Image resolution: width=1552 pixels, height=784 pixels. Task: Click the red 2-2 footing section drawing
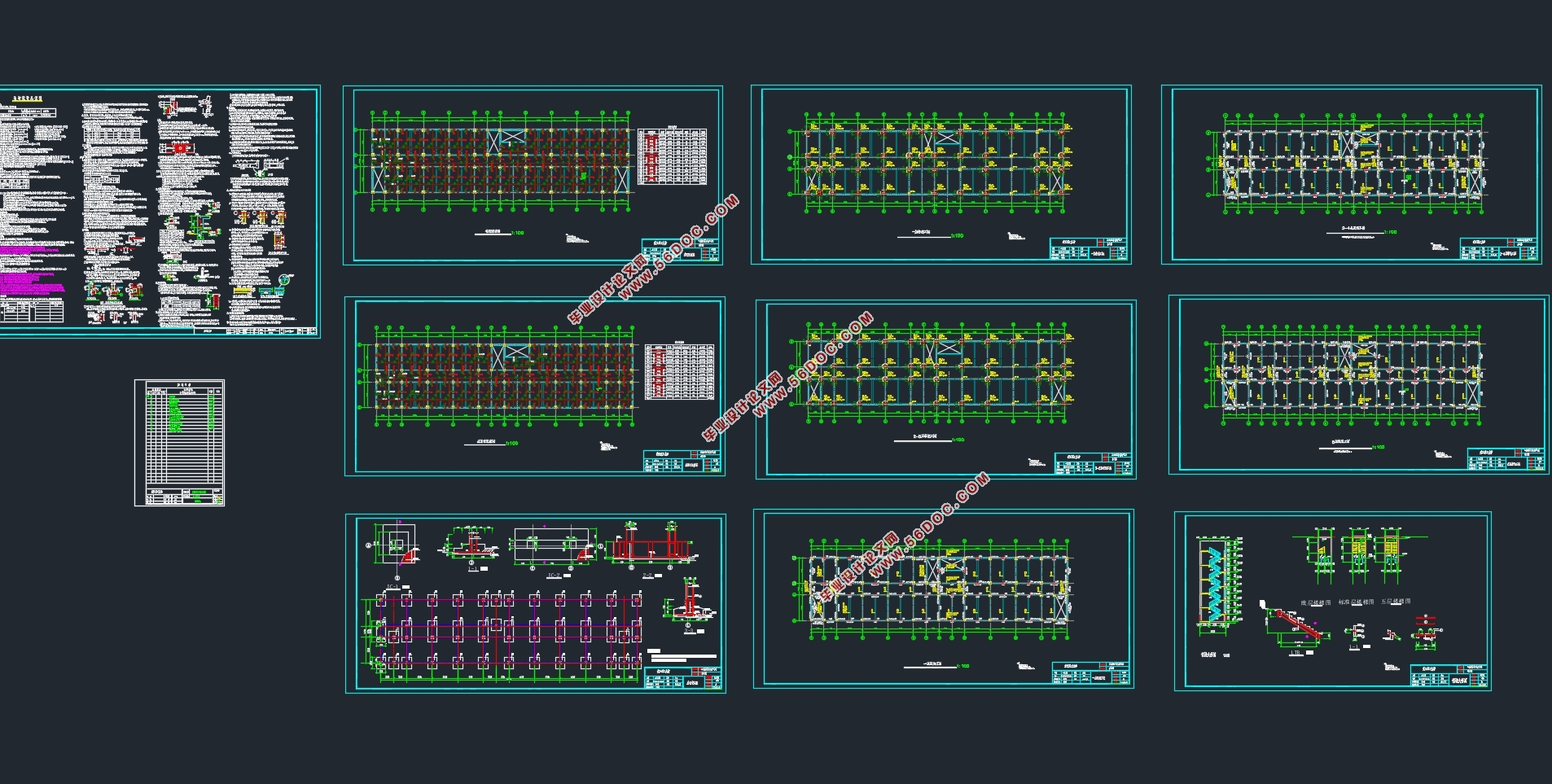point(651,547)
